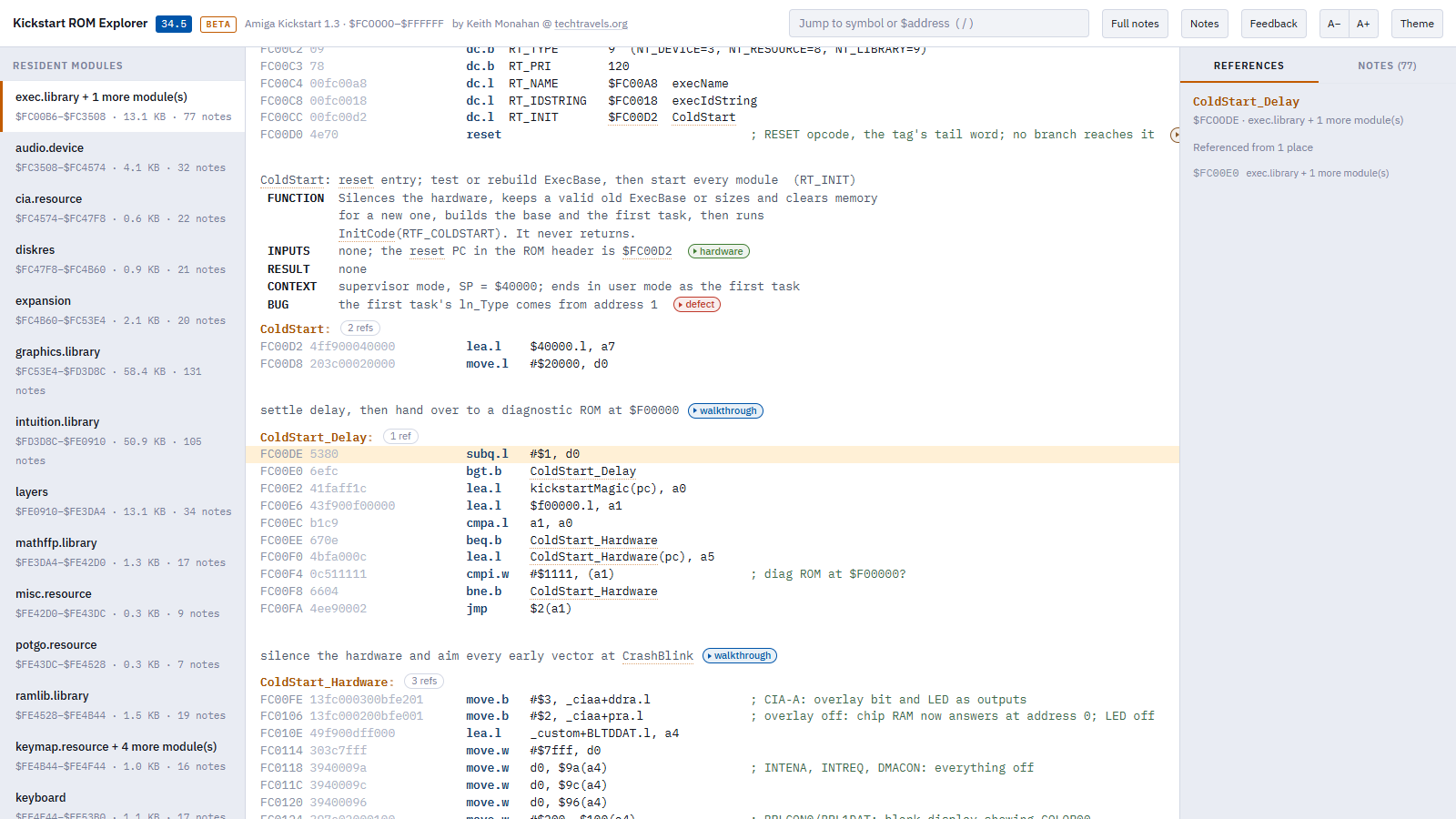
Task: Focus the Jump to symbol or $address field
Action: coord(938,24)
